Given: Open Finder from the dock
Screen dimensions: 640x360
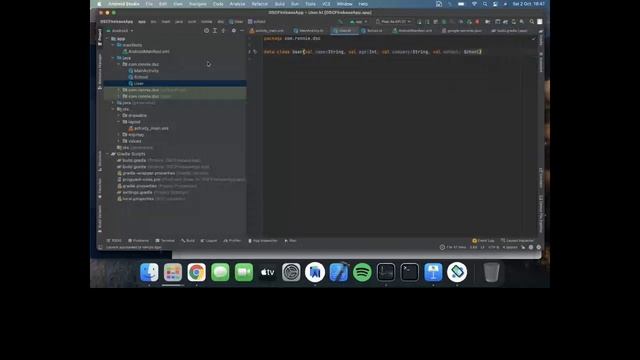Looking at the screenshot, I should 149,272.
